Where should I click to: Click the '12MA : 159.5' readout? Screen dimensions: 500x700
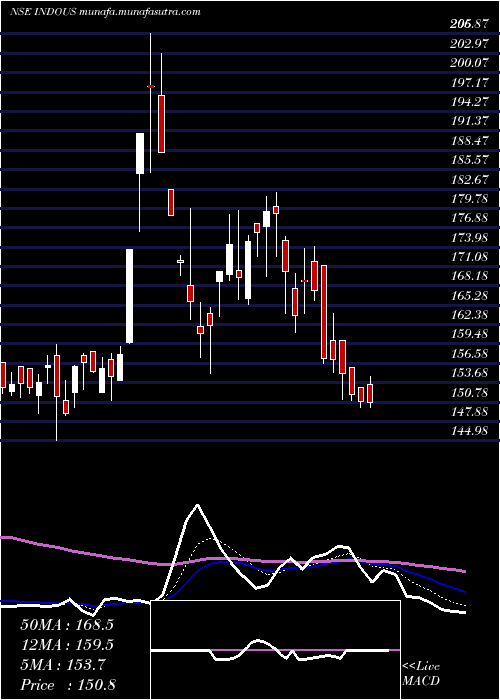point(67,645)
